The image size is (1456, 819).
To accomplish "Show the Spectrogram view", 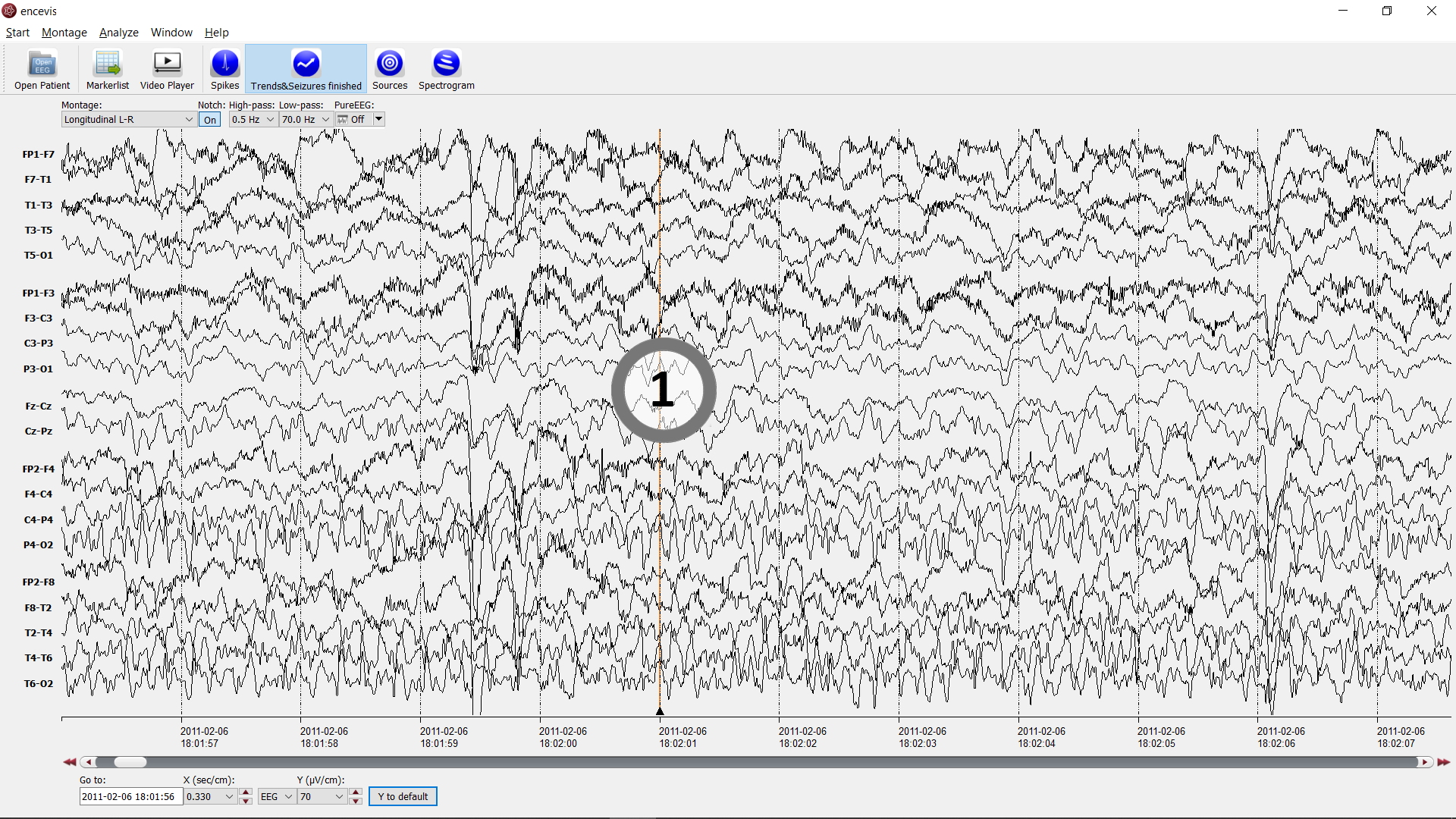I will pos(446,68).
